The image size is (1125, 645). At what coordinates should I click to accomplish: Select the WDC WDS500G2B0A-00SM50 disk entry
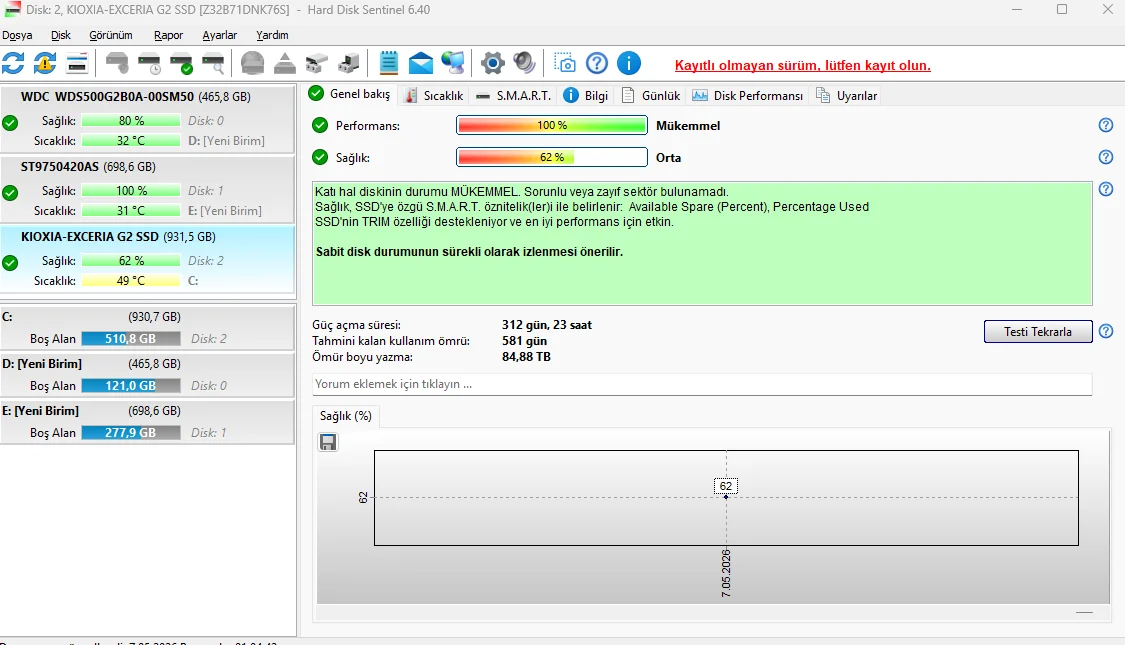[147, 119]
